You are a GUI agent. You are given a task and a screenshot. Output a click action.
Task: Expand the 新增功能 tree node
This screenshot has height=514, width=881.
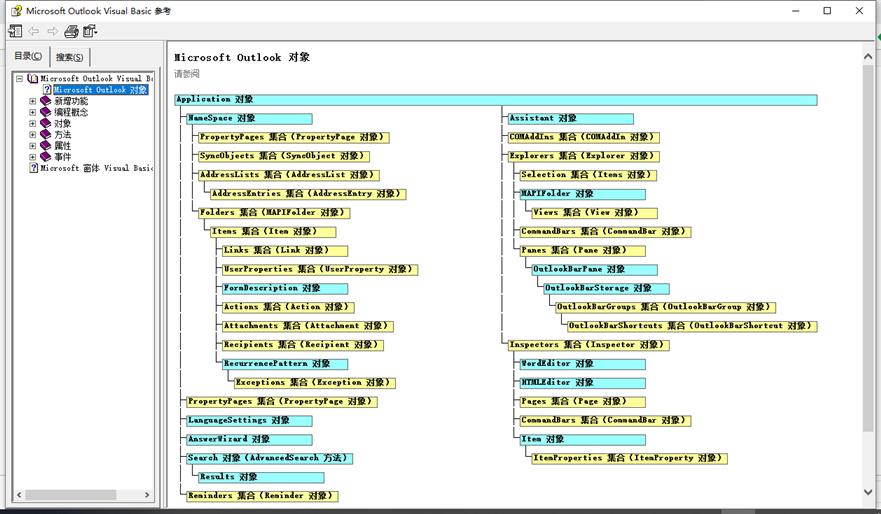coord(33,101)
